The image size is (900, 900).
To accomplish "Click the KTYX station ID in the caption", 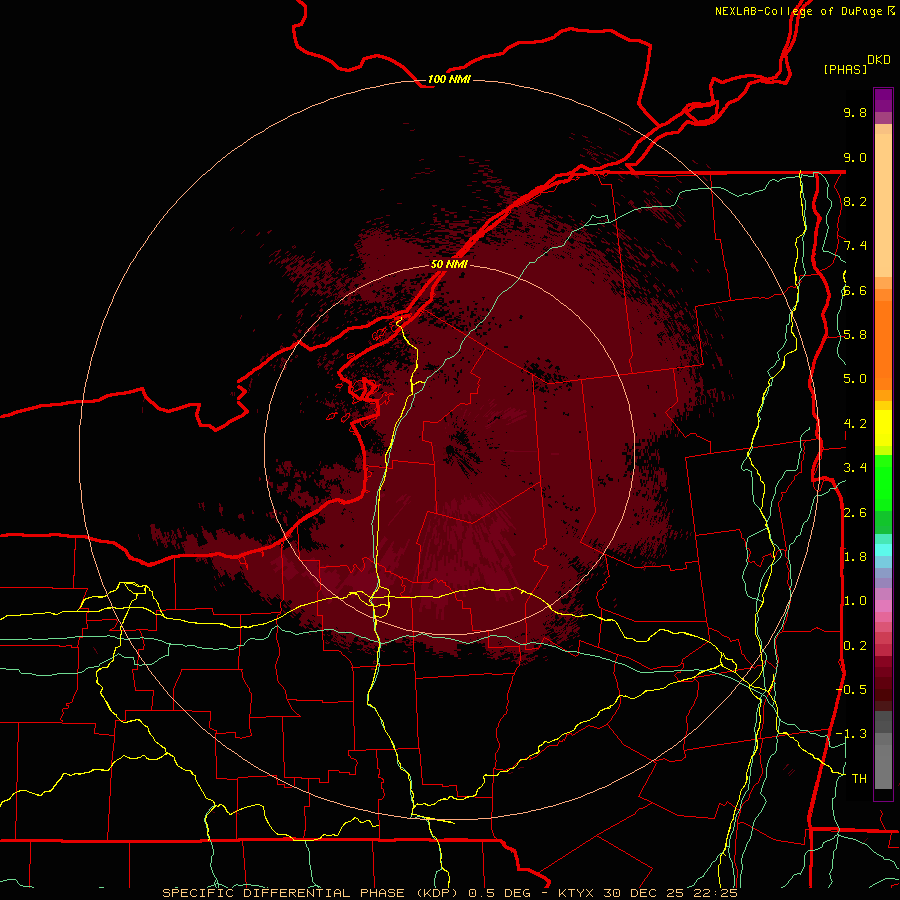I will click(x=577, y=893).
